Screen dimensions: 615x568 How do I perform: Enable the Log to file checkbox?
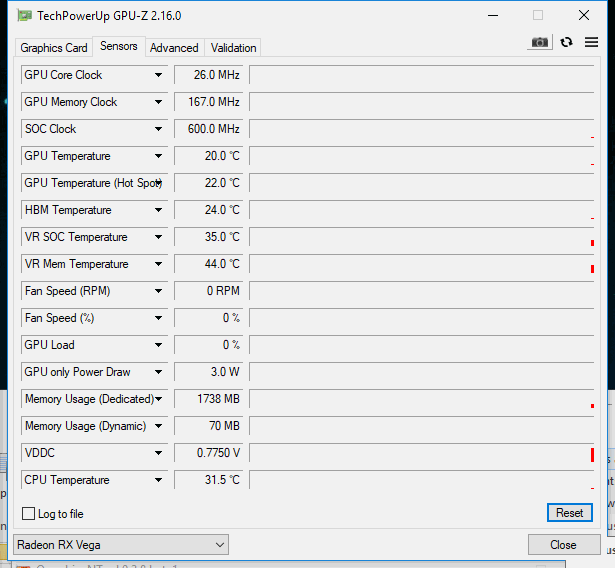pyautogui.click(x=28, y=513)
